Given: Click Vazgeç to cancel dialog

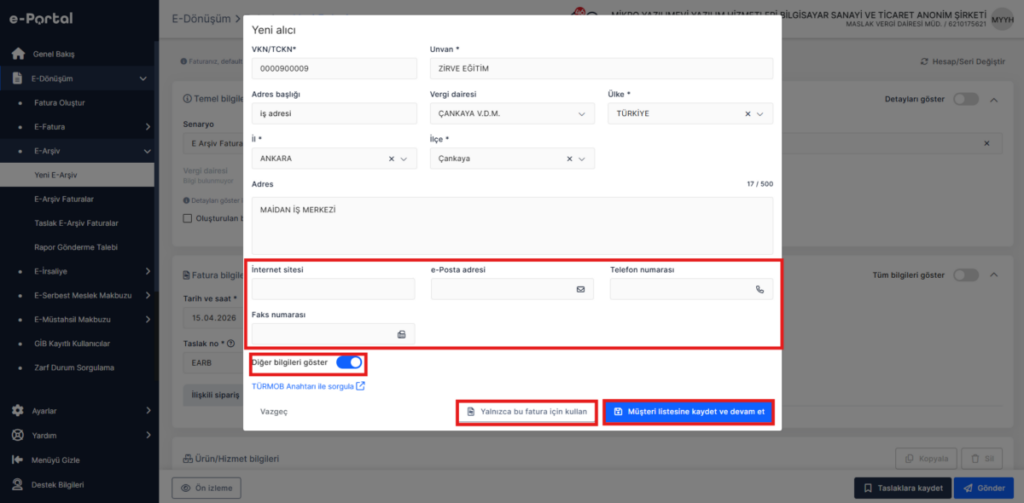Looking at the screenshot, I should coord(274,412).
